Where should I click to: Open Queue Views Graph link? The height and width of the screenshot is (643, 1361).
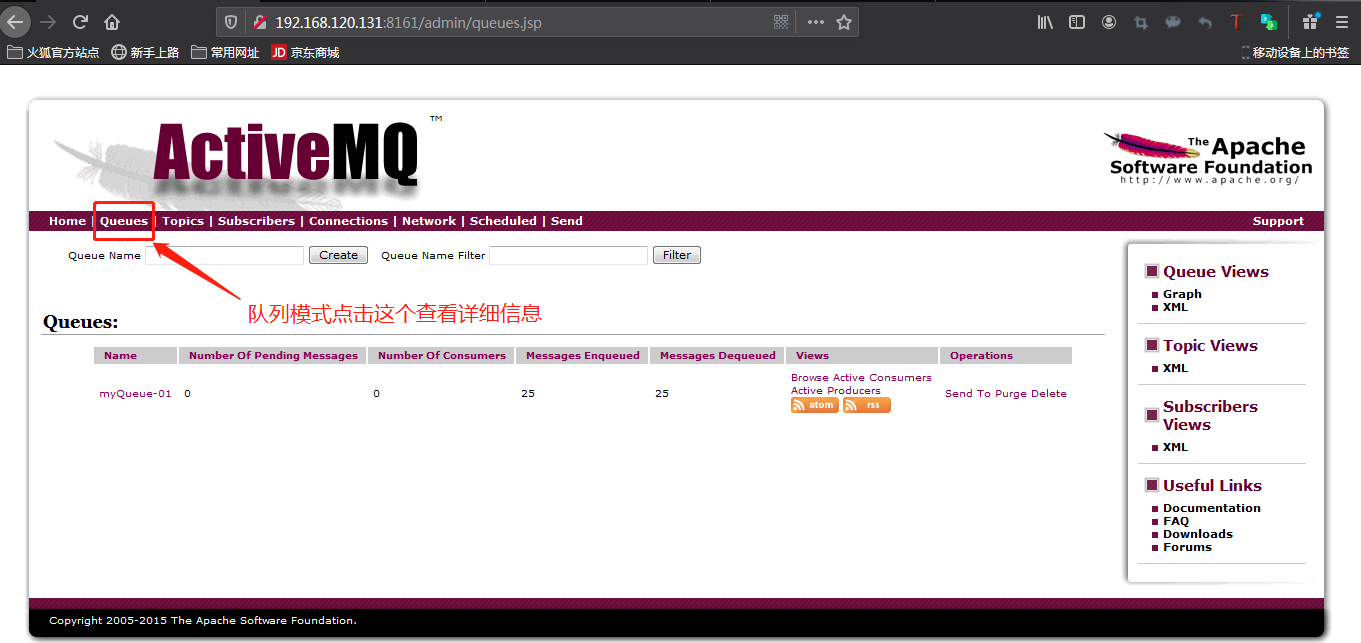tap(1182, 294)
